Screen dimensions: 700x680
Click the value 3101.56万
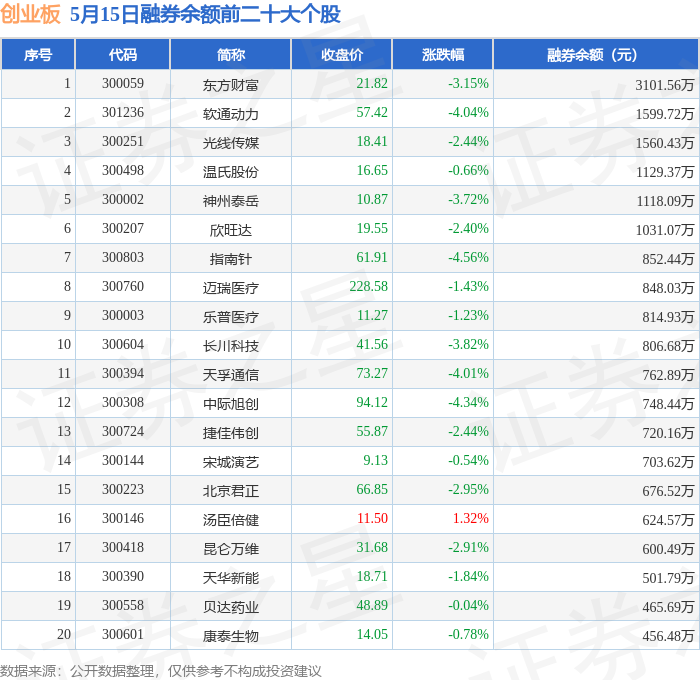click(x=665, y=85)
